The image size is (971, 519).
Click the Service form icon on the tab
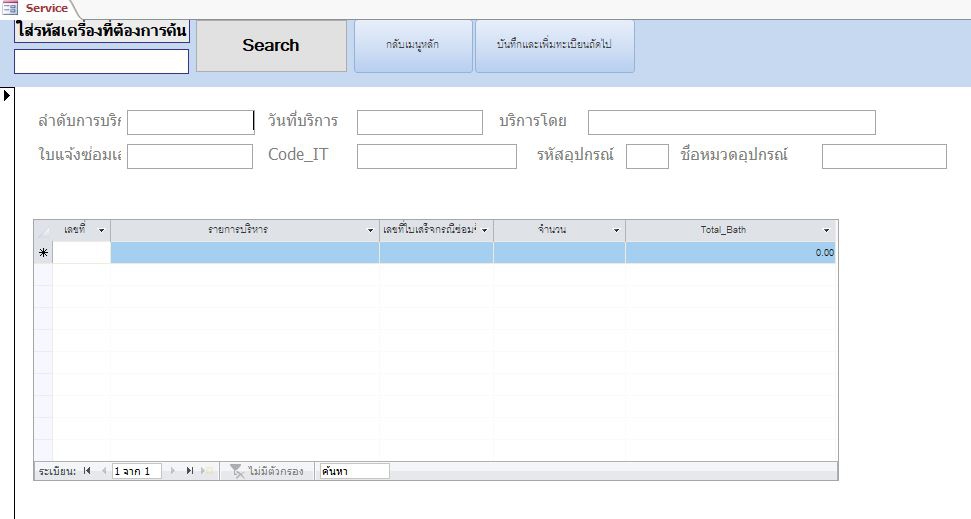[x=10, y=9]
